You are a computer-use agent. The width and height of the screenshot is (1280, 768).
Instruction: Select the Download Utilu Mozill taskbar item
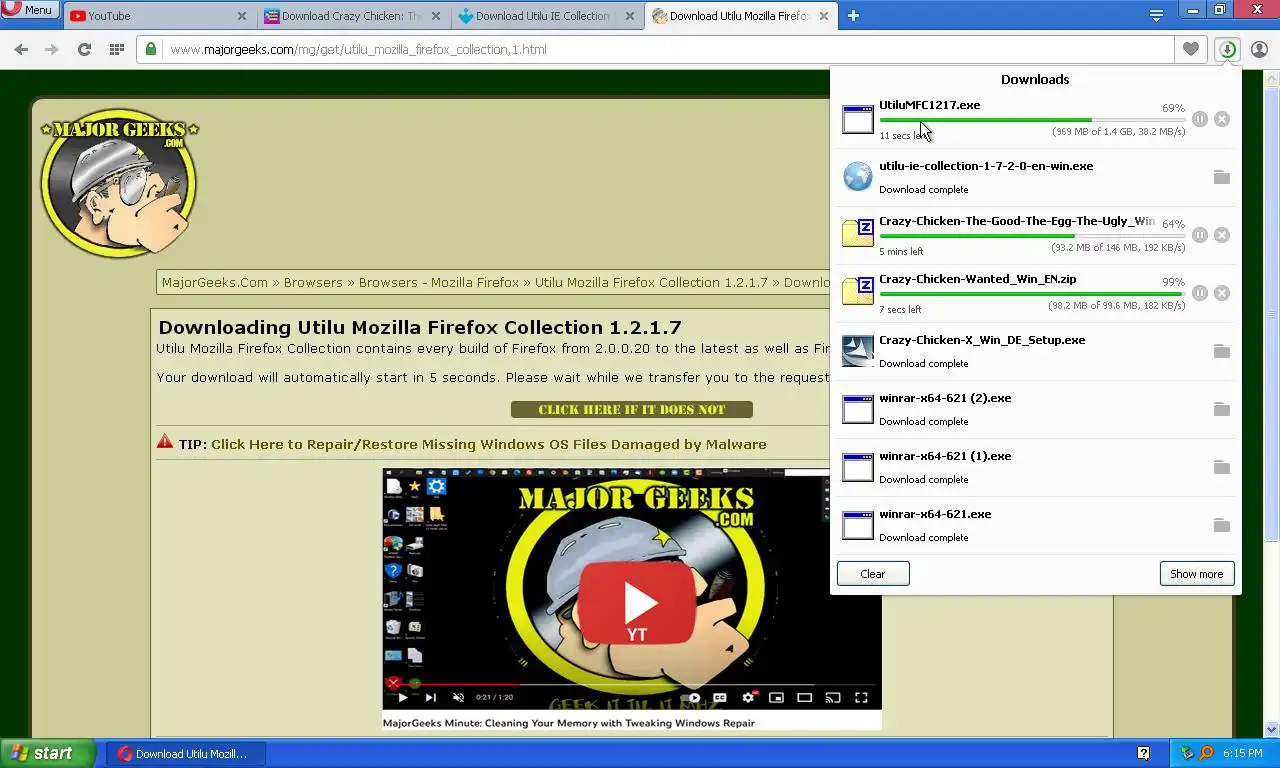(186, 754)
